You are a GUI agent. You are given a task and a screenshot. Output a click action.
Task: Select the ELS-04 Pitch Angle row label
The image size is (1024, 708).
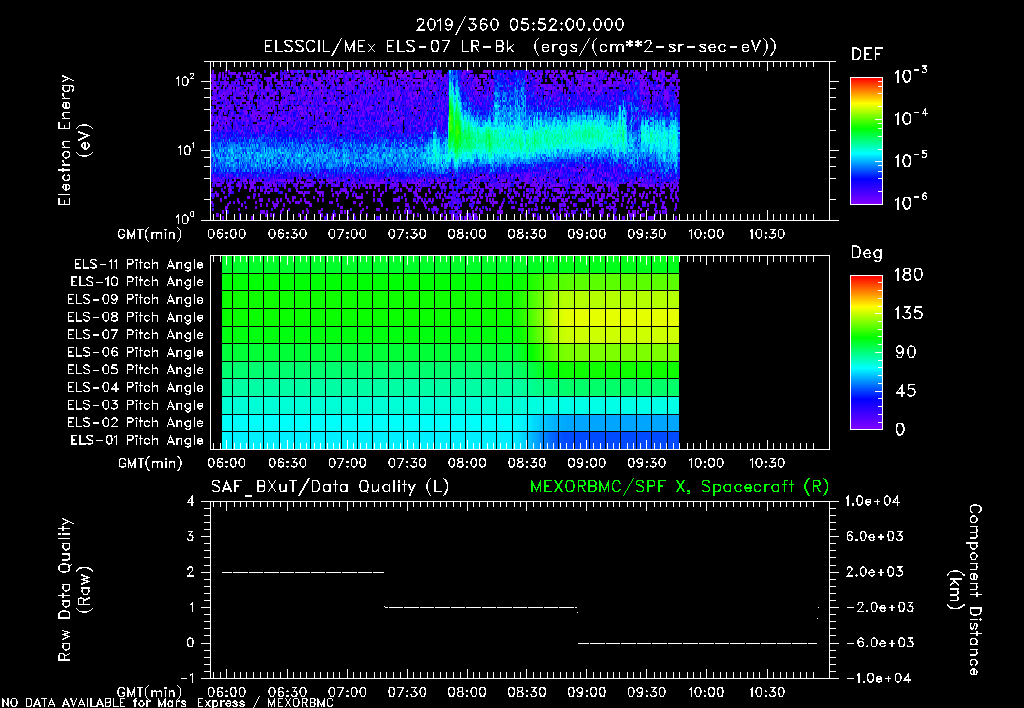point(135,387)
